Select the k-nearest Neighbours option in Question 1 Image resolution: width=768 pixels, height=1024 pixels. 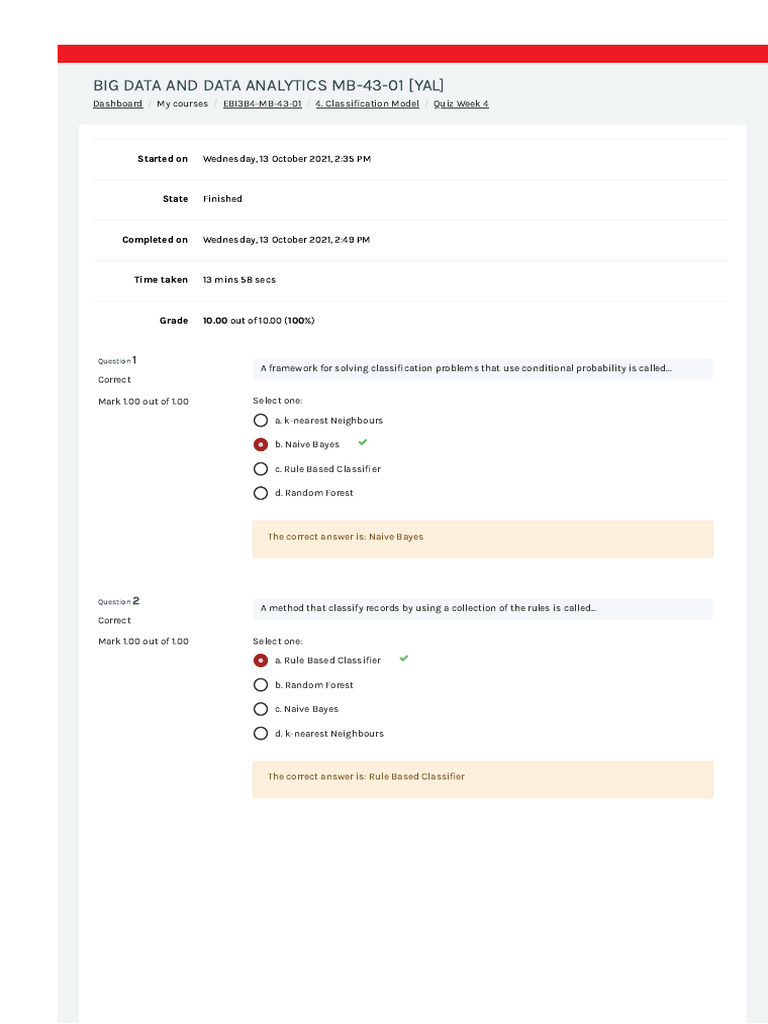[261, 421]
